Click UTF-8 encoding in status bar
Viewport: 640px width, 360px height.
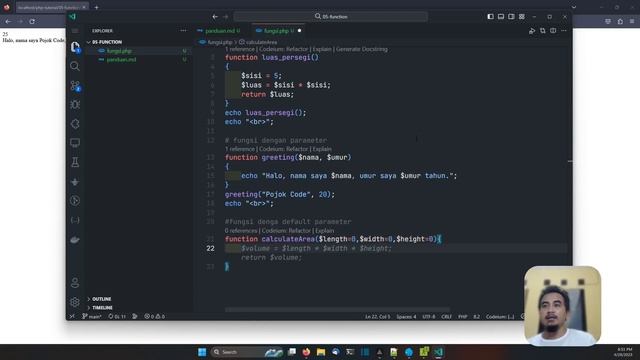click(429, 316)
